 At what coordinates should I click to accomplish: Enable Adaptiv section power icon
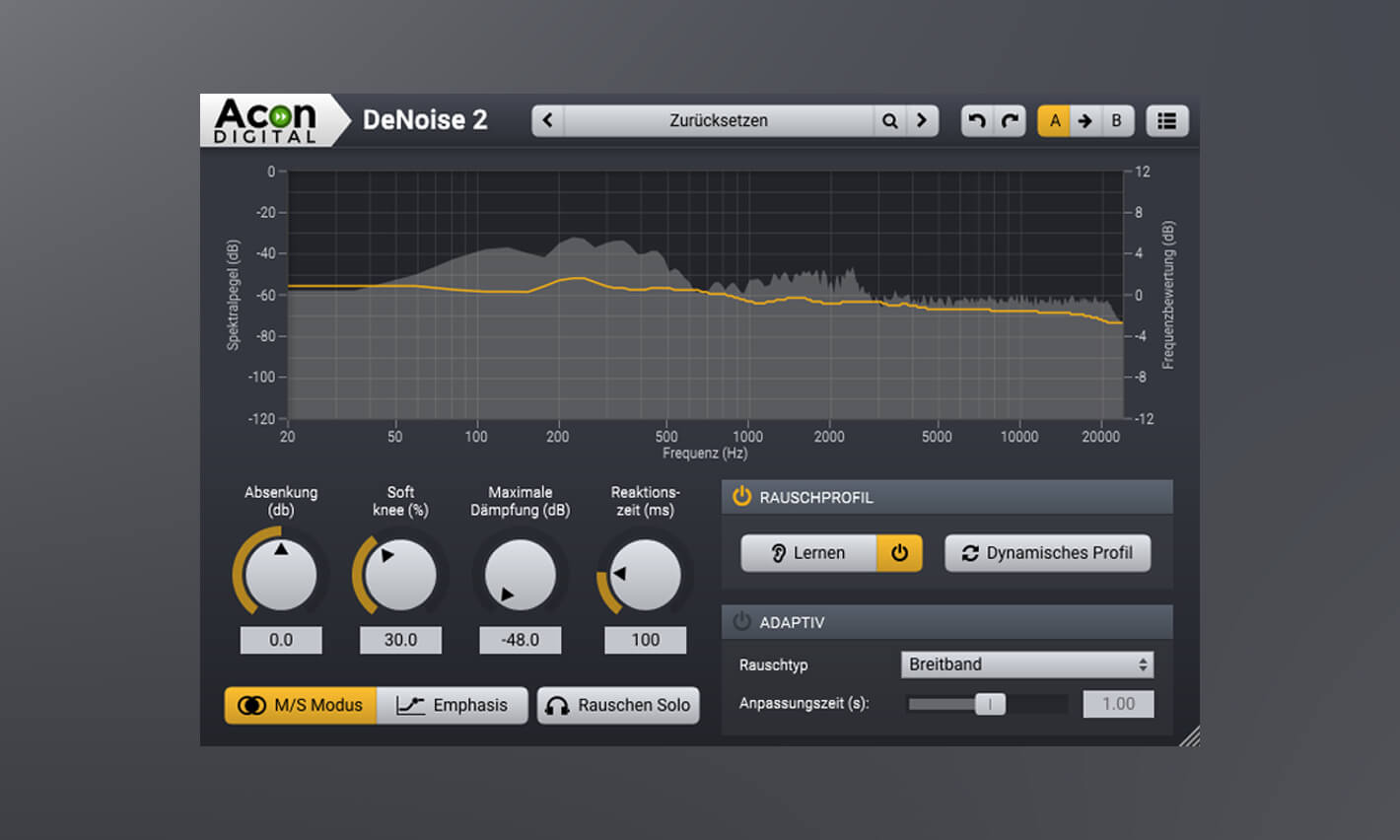coord(741,622)
